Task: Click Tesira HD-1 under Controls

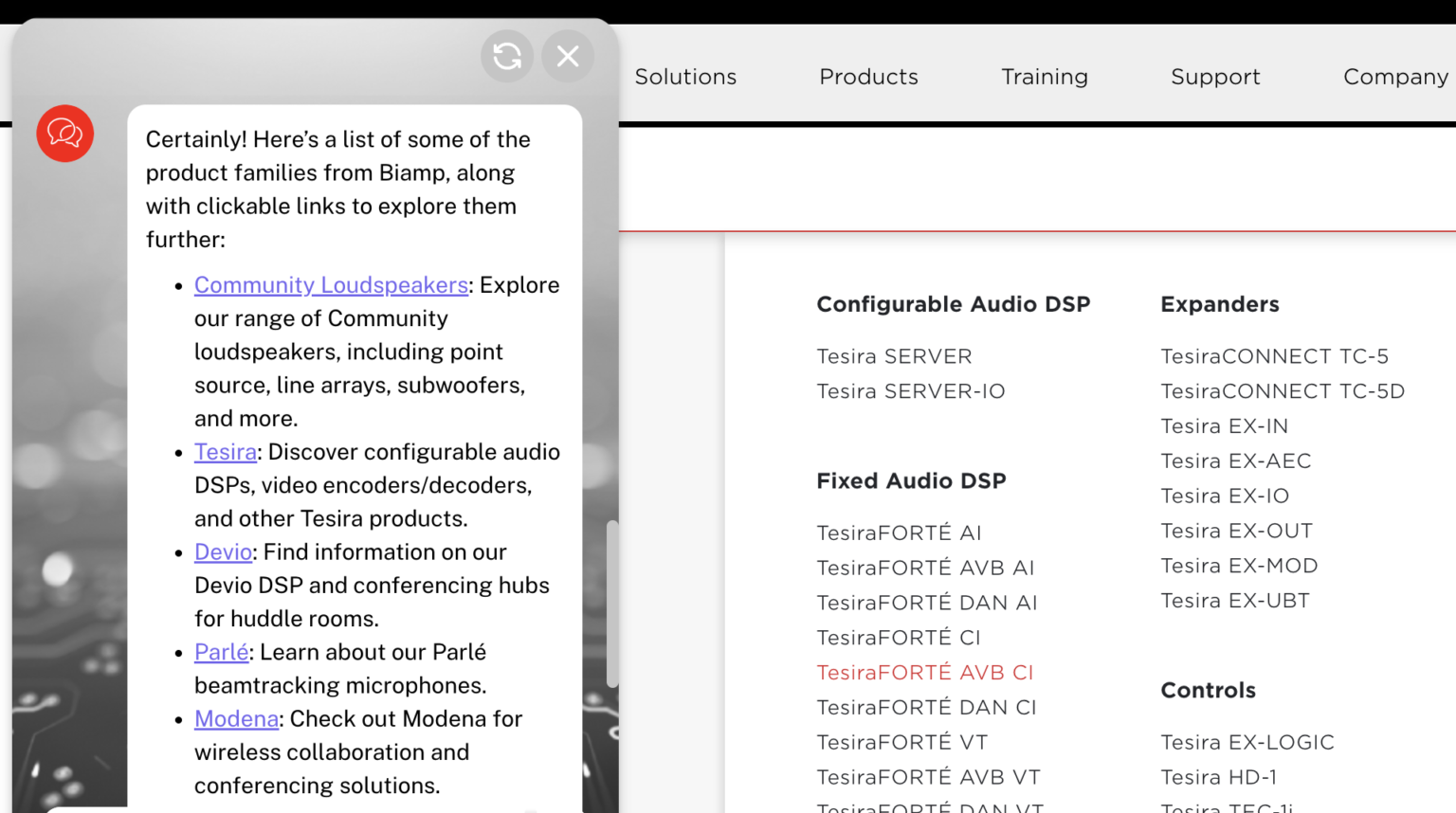Action: pyautogui.click(x=1218, y=778)
